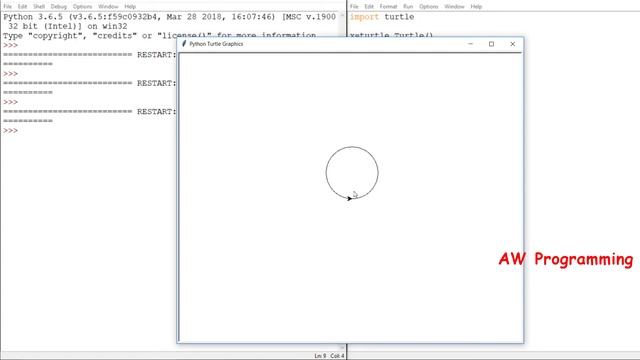Click the Python Turtle Graphics title bar text
The width and height of the screenshot is (640, 360).
216,44
